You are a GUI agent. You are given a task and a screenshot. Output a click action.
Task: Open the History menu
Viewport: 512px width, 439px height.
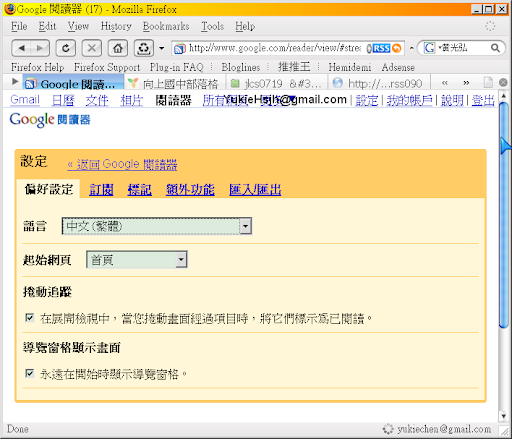(x=116, y=26)
